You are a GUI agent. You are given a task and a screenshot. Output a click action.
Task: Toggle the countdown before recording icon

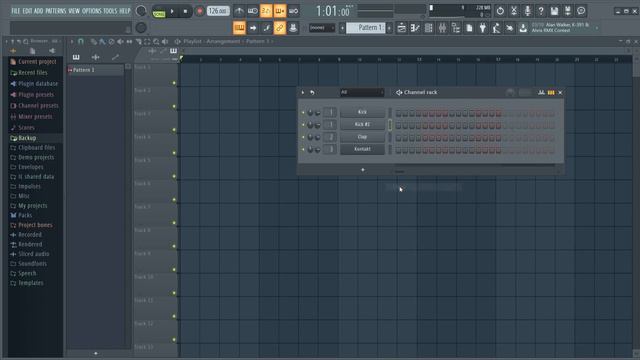pos(266,11)
